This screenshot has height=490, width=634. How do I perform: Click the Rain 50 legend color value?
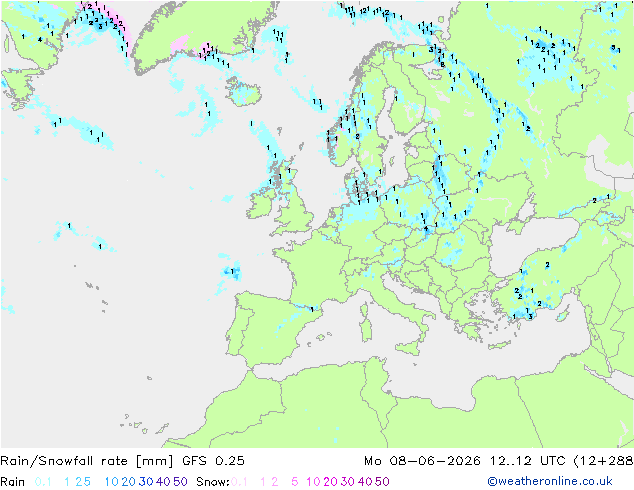click(180, 482)
